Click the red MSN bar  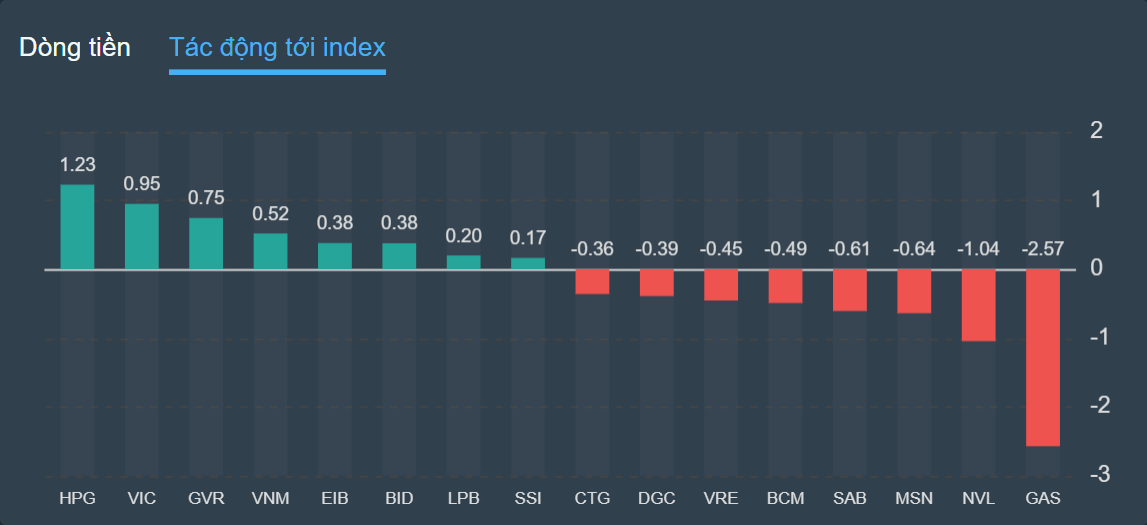[x=914, y=291]
